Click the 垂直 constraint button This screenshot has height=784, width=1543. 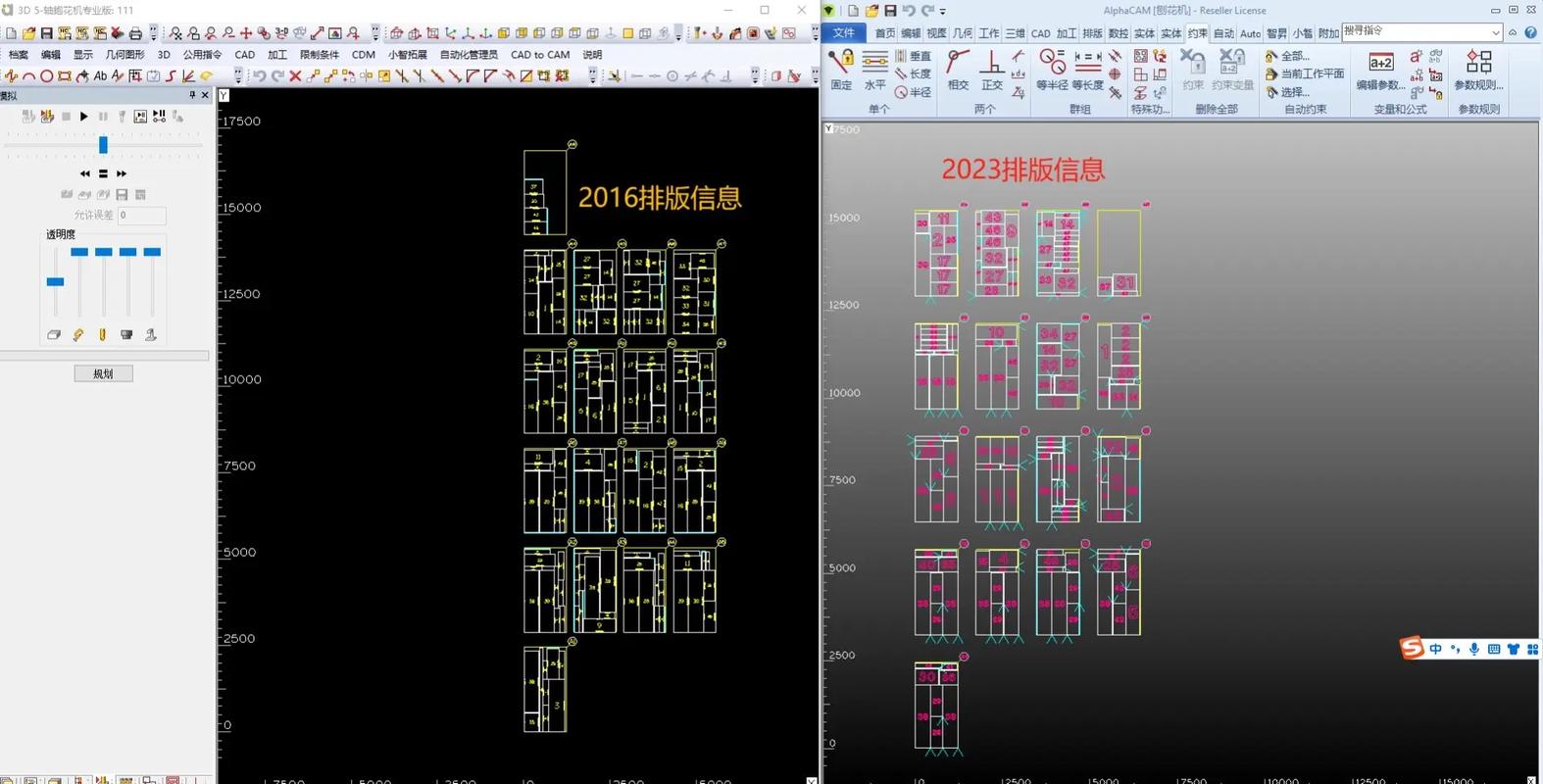click(x=913, y=56)
